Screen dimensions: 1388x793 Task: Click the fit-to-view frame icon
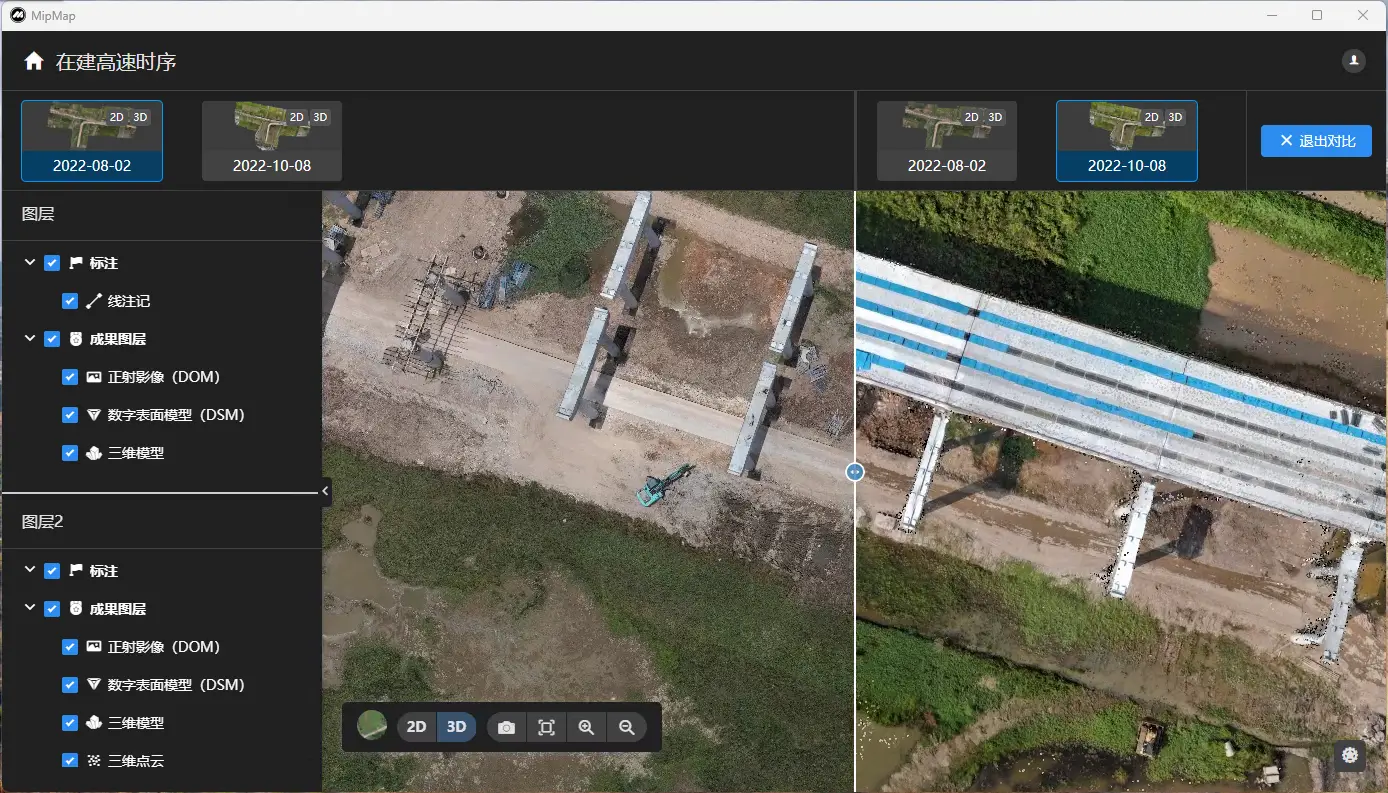547,727
